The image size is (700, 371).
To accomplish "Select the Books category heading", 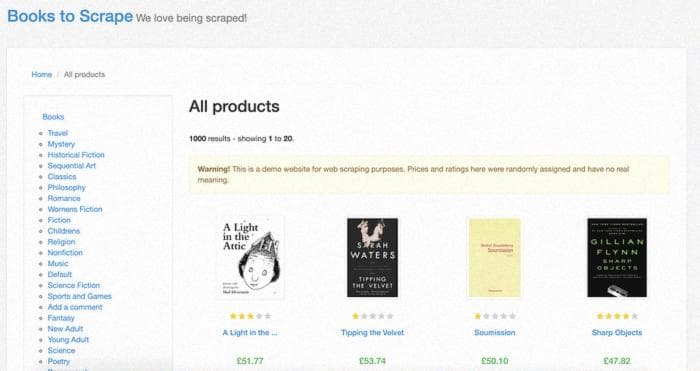I will tap(53, 117).
